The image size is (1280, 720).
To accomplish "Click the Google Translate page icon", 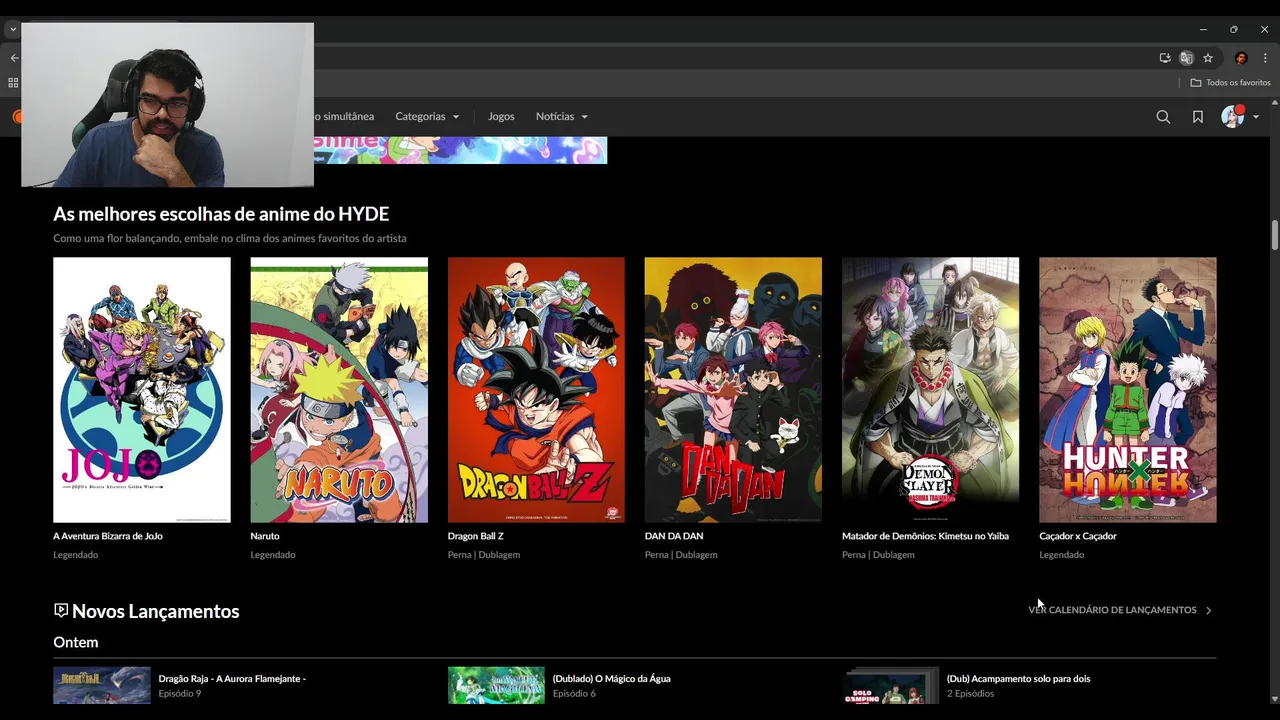I will (1187, 58).
